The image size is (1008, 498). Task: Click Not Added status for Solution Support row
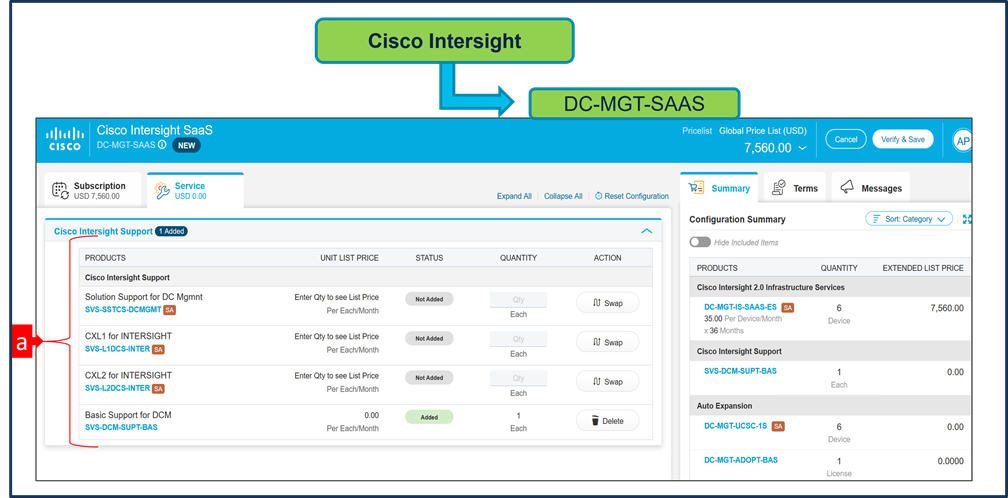(x=429, y=299)
